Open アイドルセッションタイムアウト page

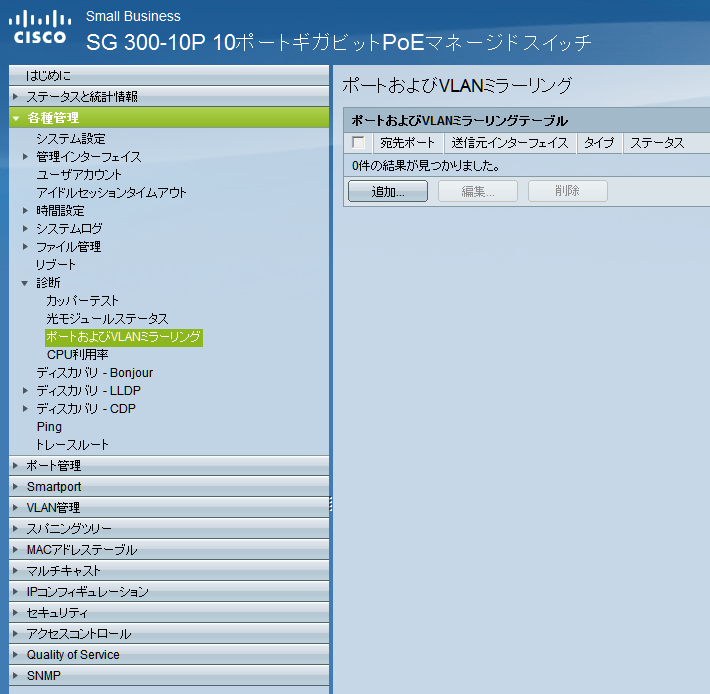tap(111, 193)
